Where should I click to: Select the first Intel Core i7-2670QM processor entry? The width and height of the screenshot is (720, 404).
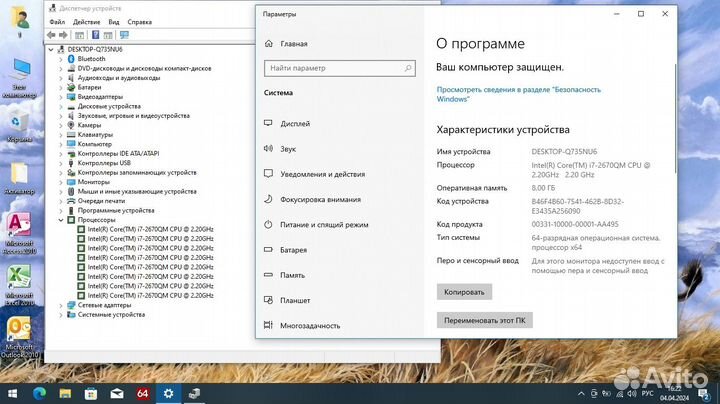click(x=150, y=229)
